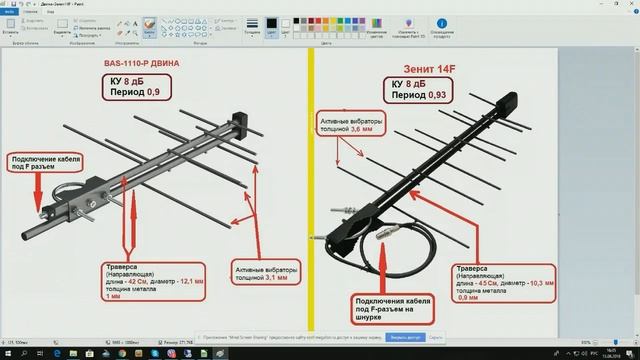Open the quick access toolbar customize arrow
The image size is (640, 360).
click(35, 4)
